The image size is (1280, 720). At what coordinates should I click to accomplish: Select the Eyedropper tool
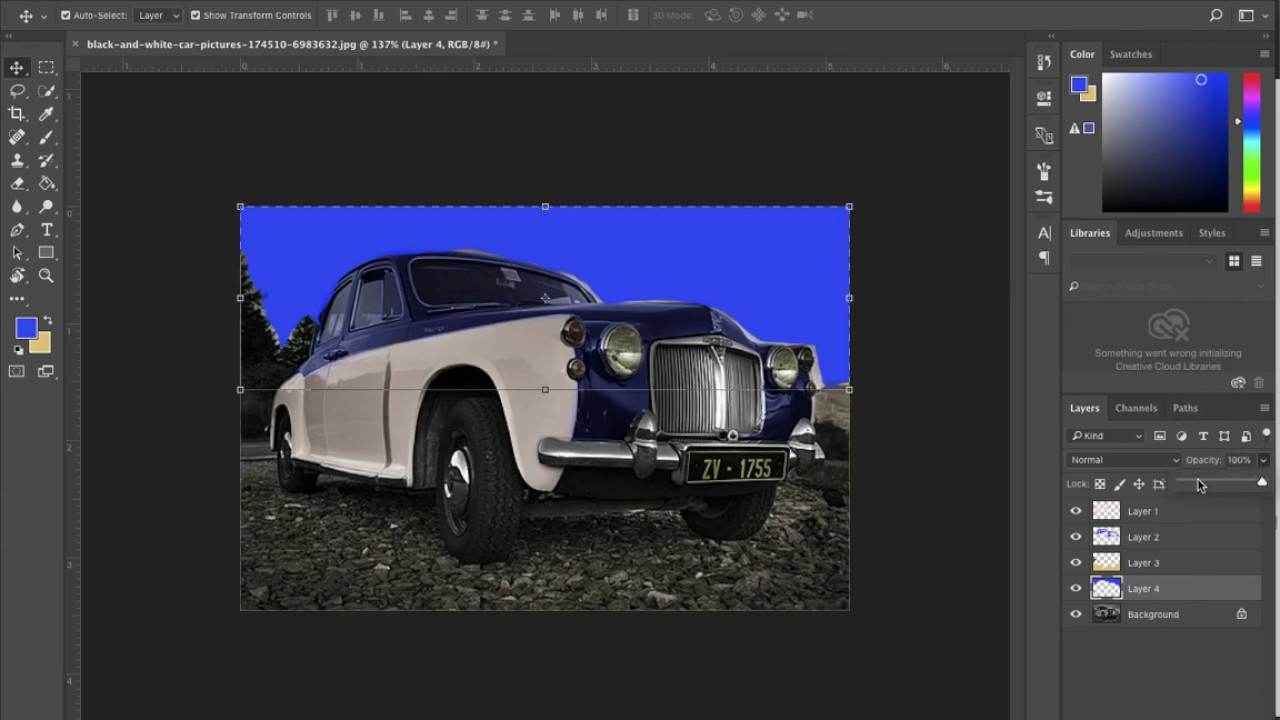[46, 114]
